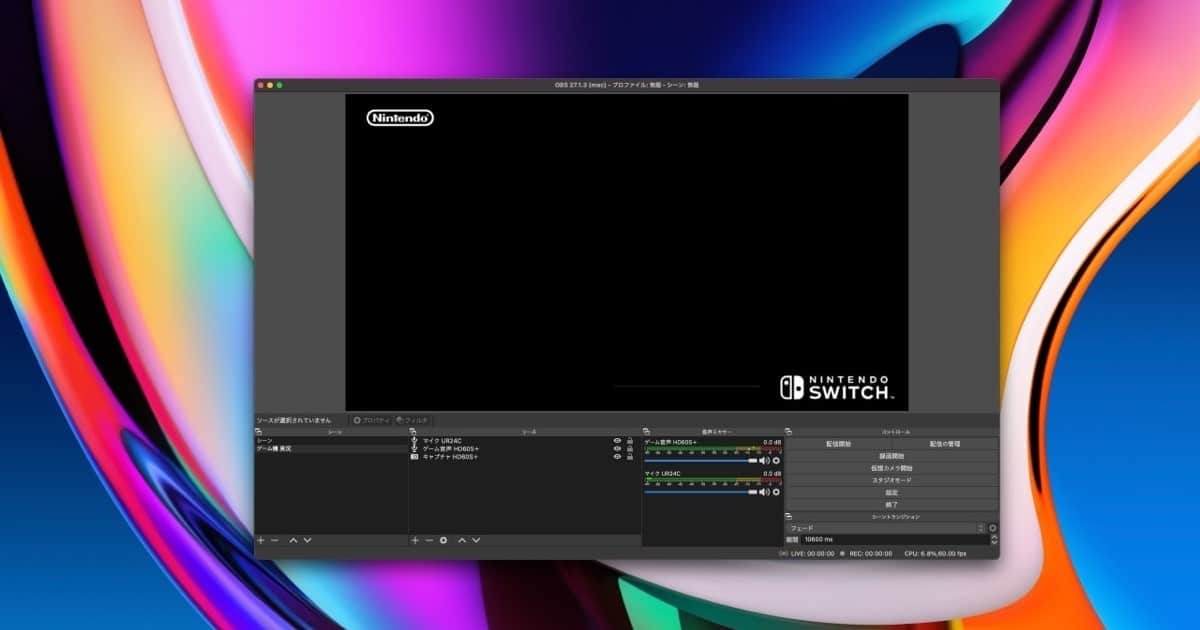Click the 0.0 dB level of マイク UR24C

[772, 473]
